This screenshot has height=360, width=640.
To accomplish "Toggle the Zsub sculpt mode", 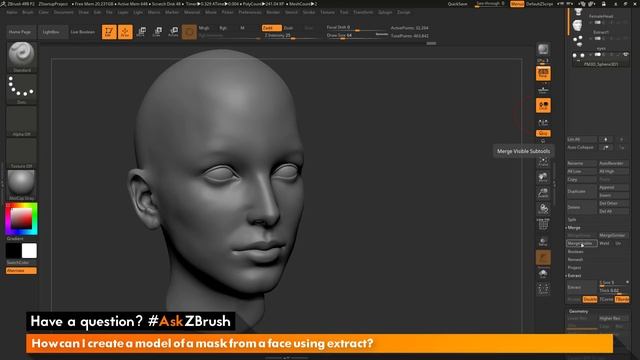I will pyautogui.click(x=288, y=28).
